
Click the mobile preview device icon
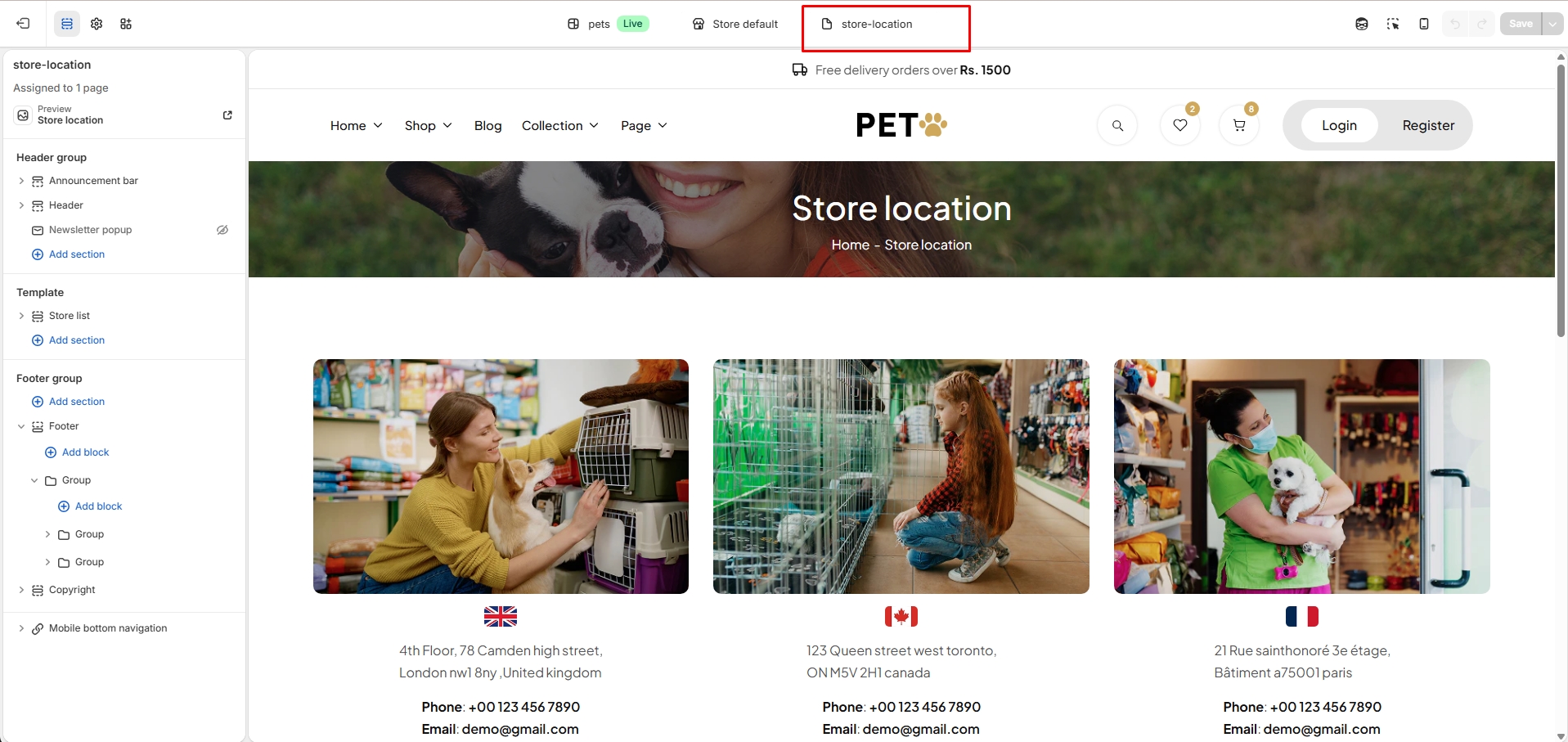(1424, 24)
